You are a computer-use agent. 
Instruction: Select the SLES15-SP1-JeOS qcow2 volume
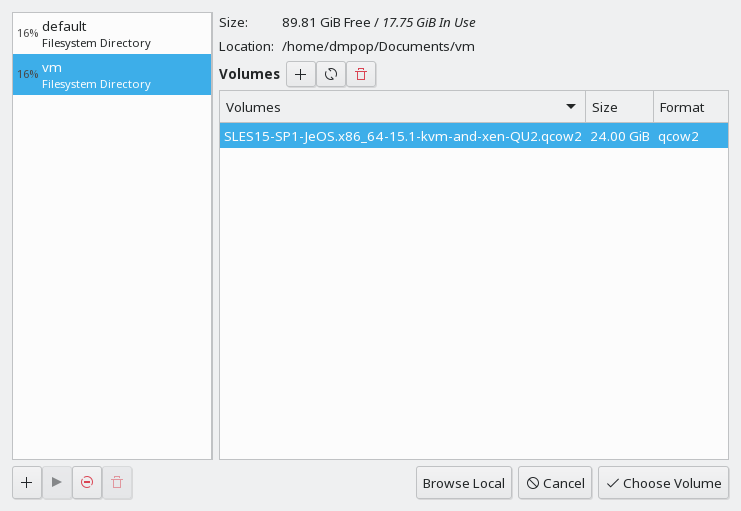click(402, 136)
